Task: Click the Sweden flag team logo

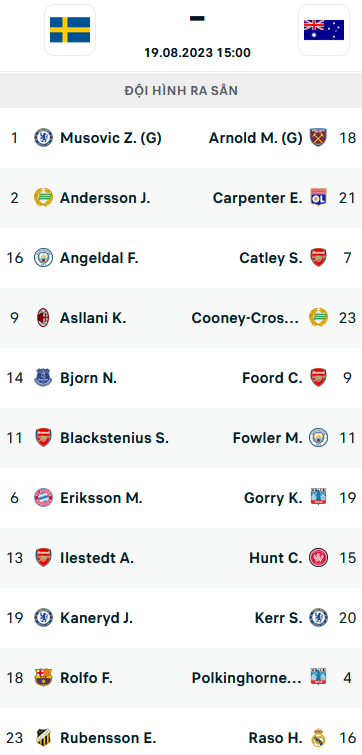Action: point(70,30)
